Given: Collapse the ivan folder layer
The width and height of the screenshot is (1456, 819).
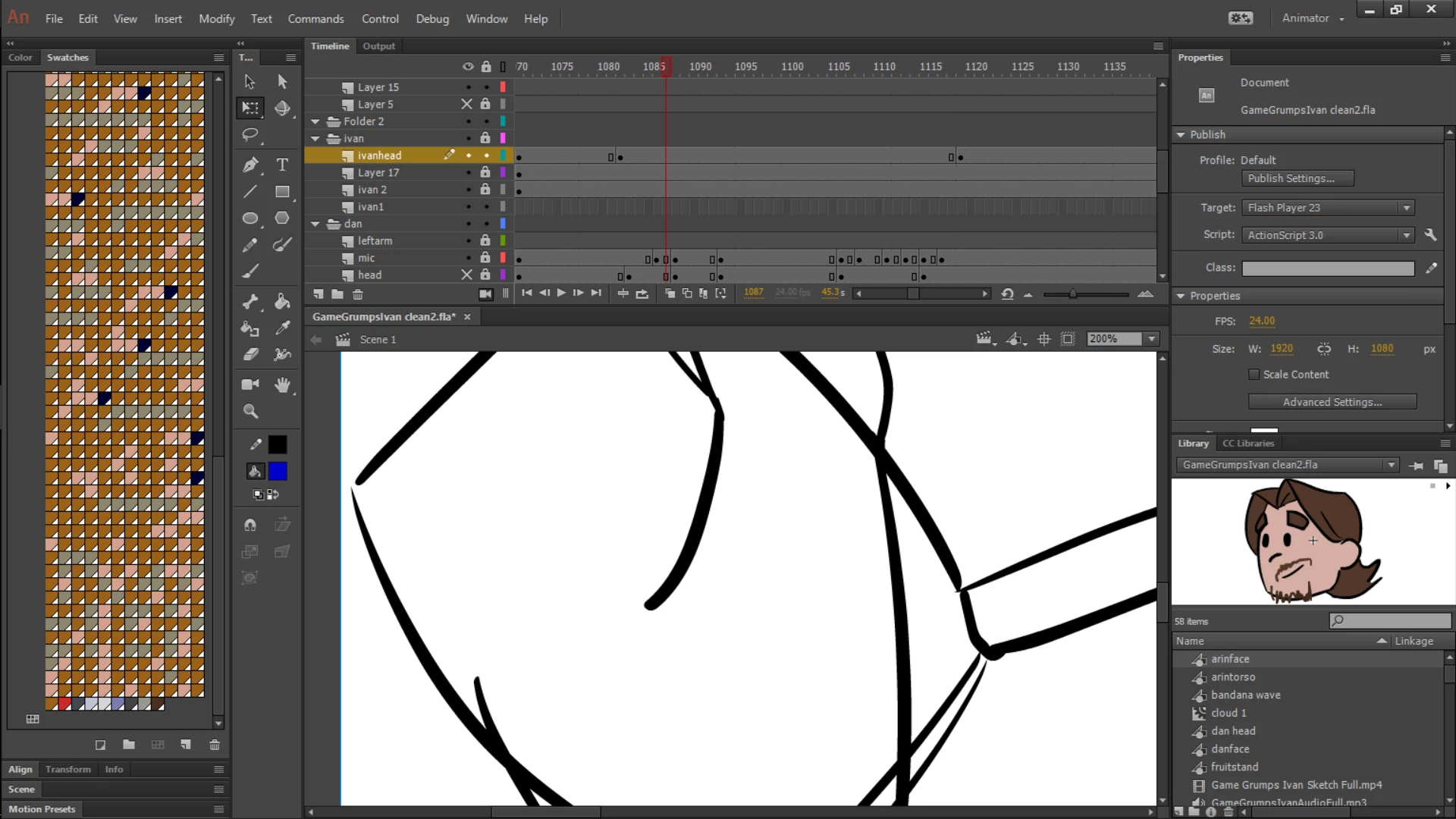Looking at the screenshot, I should tap(315, 139).
